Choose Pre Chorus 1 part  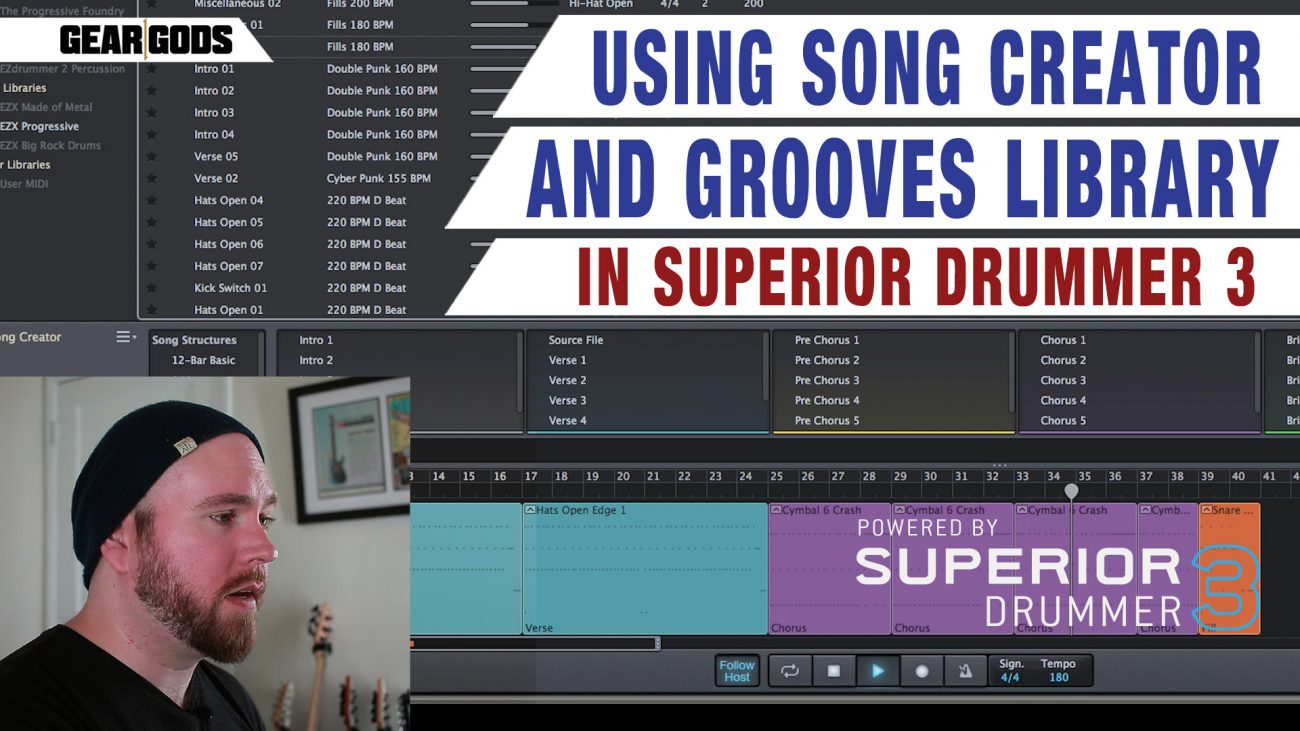pyautogui.click(x=827, y=340)
